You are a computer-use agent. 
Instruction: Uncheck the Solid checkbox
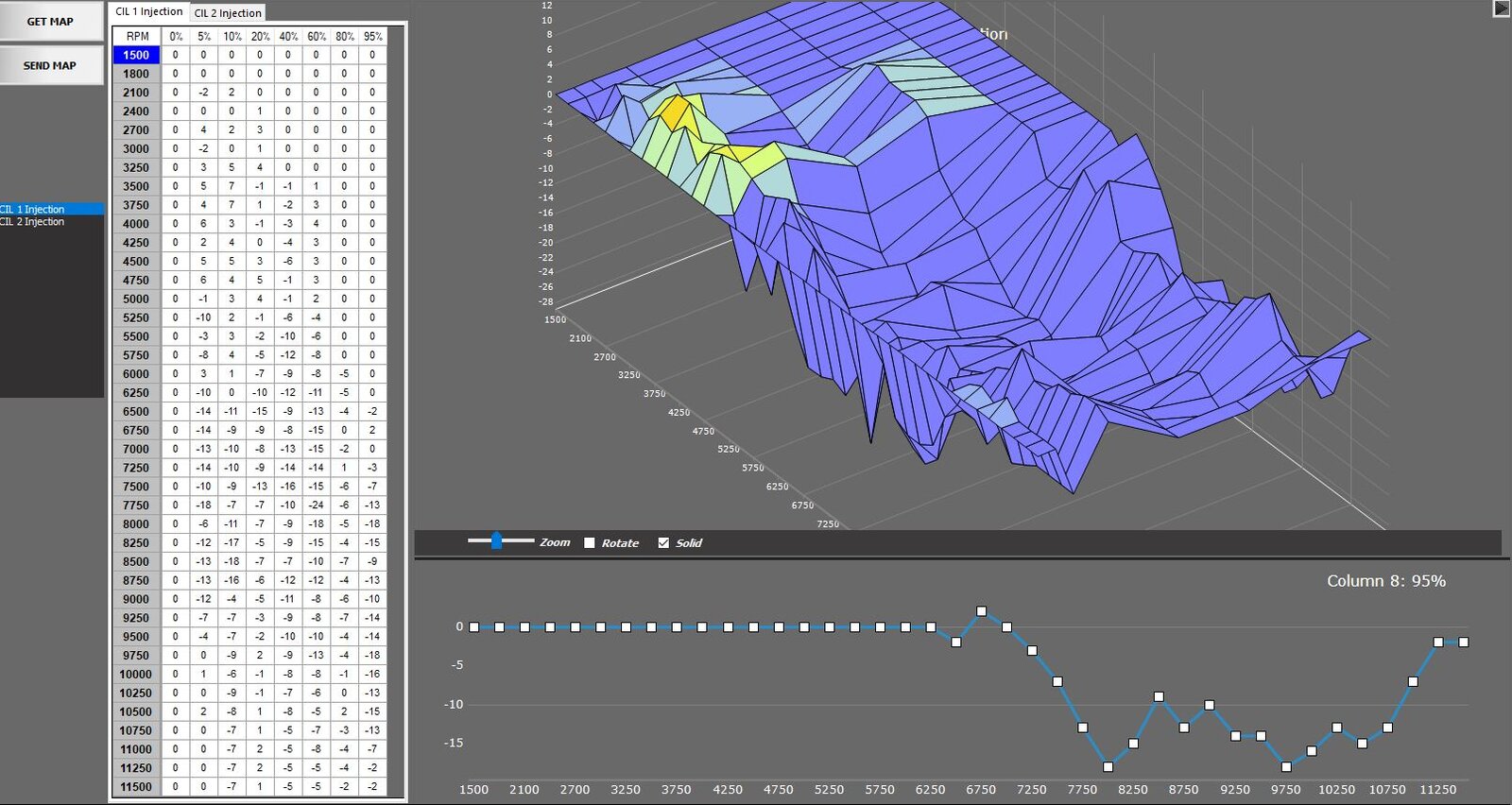(x=663, y=543)
